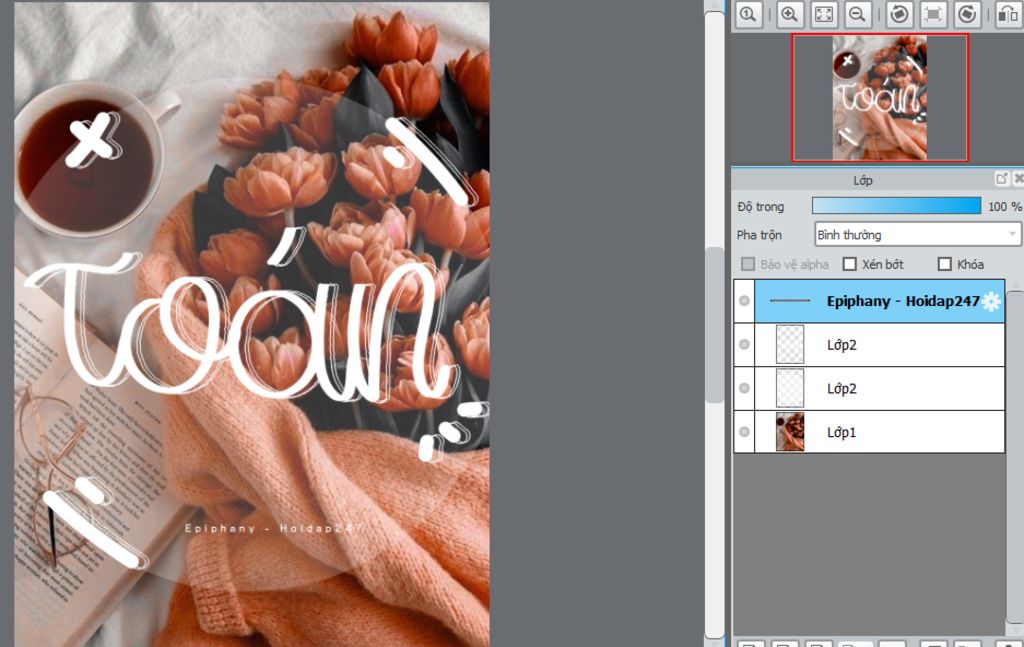Rotate the canvas view clockwise

point(967,14)
